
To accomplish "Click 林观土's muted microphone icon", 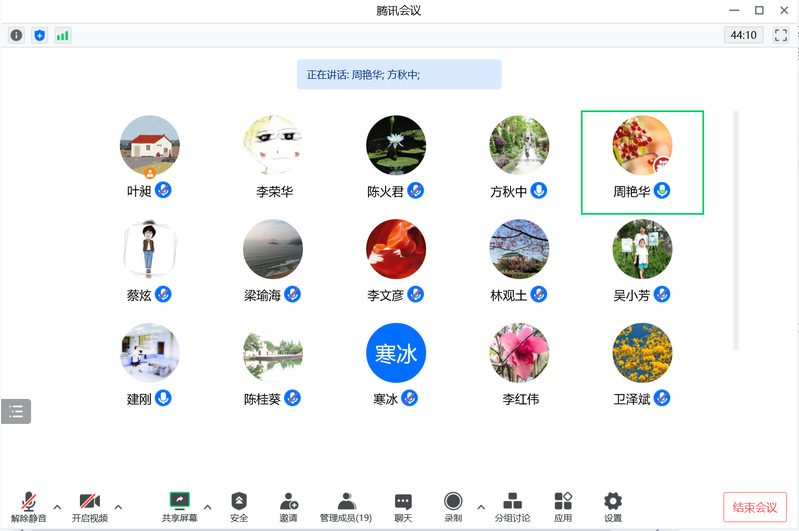I will point(539,295).
